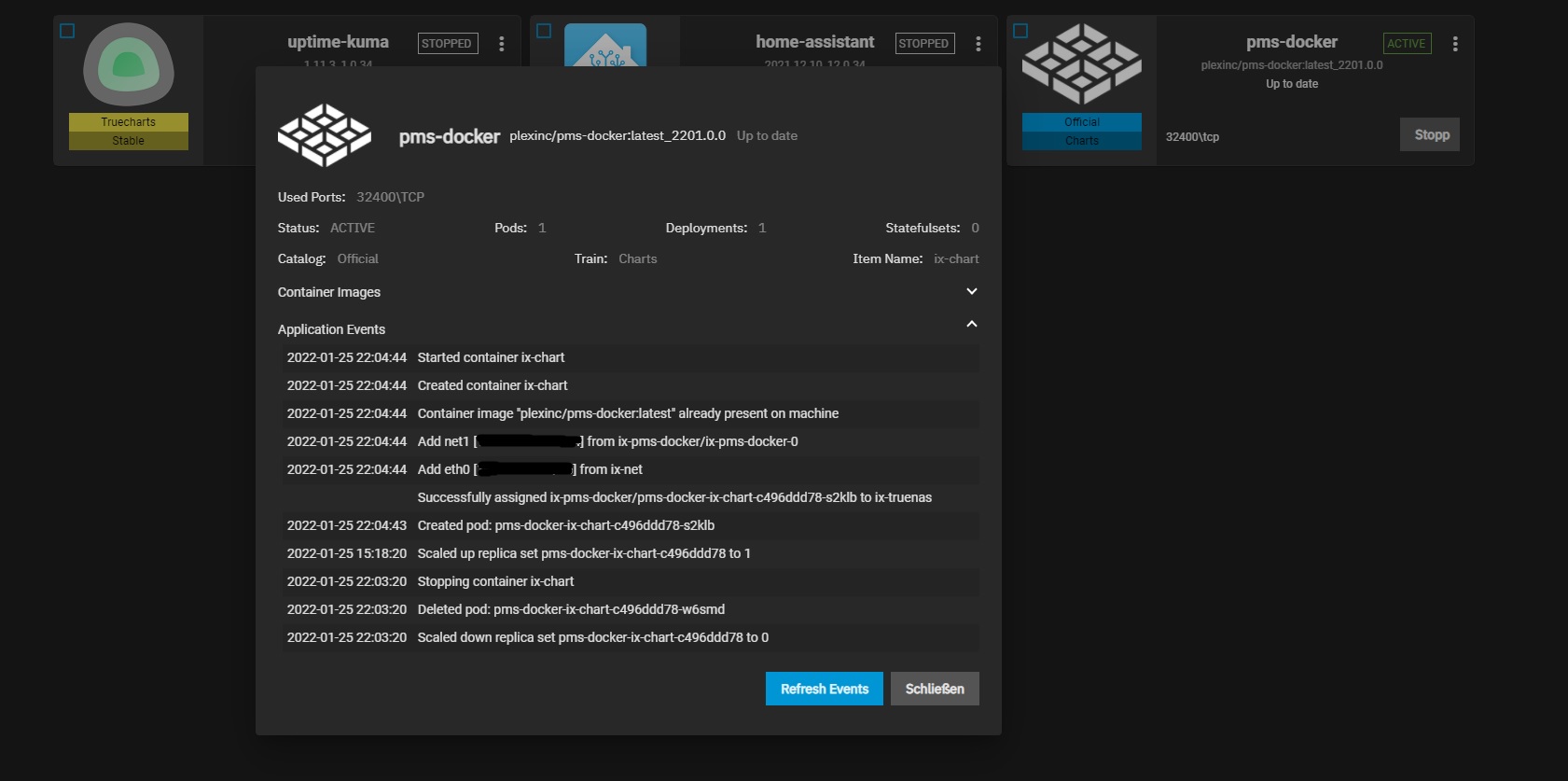Viewport: 1568px width, 781px height.
Task: Click the pms-docker logo in the dialog
Action: tap(325, 135)
